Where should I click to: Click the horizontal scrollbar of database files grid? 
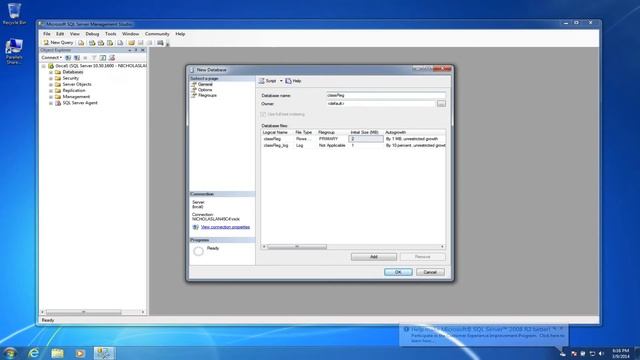click(353, 247)
